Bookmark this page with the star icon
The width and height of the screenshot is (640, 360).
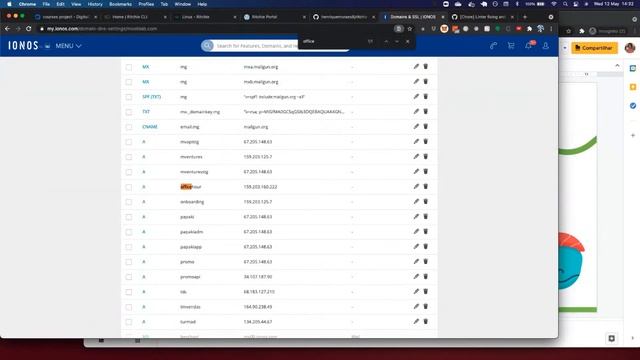[410, 29]
